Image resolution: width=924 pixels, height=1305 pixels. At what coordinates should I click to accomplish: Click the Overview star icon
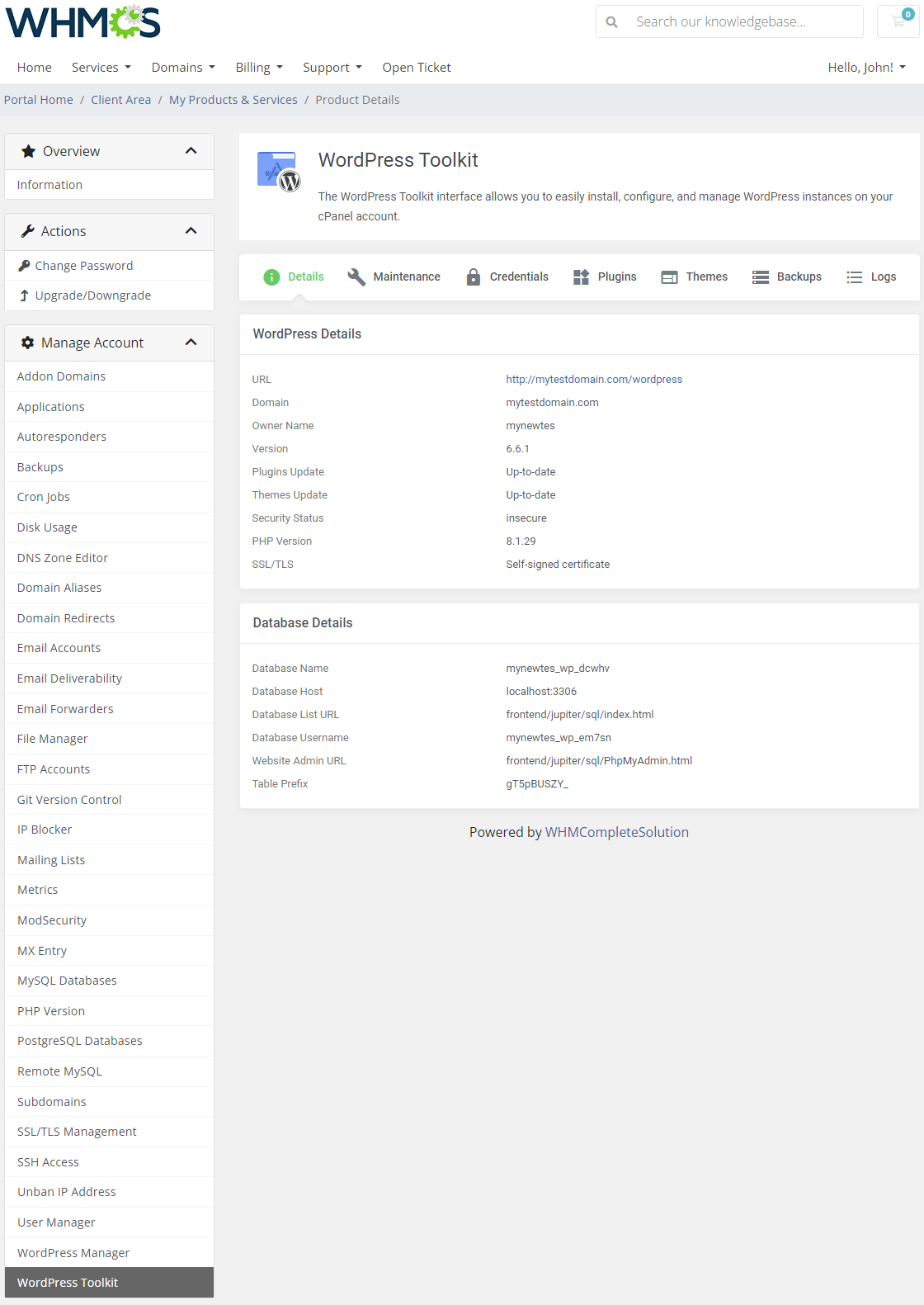[x=29, y=151]
